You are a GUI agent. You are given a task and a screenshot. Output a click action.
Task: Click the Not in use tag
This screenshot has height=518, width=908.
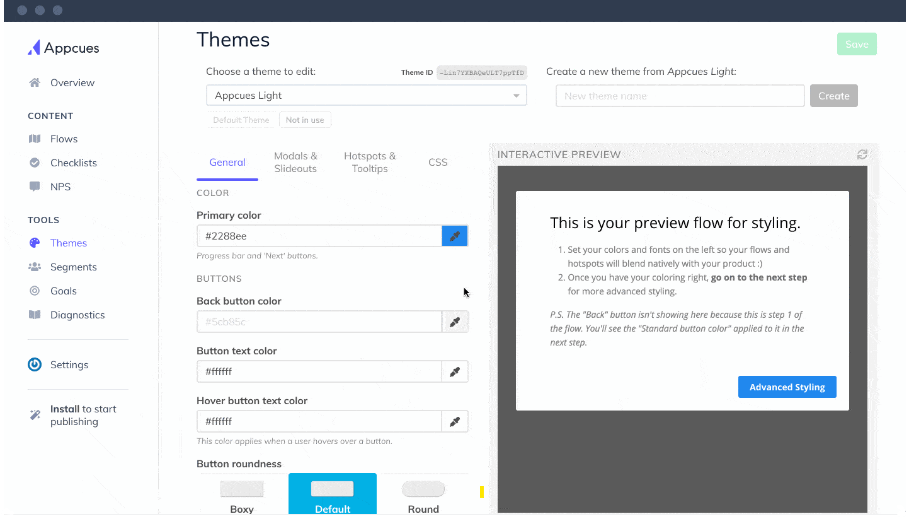point(305,120)
